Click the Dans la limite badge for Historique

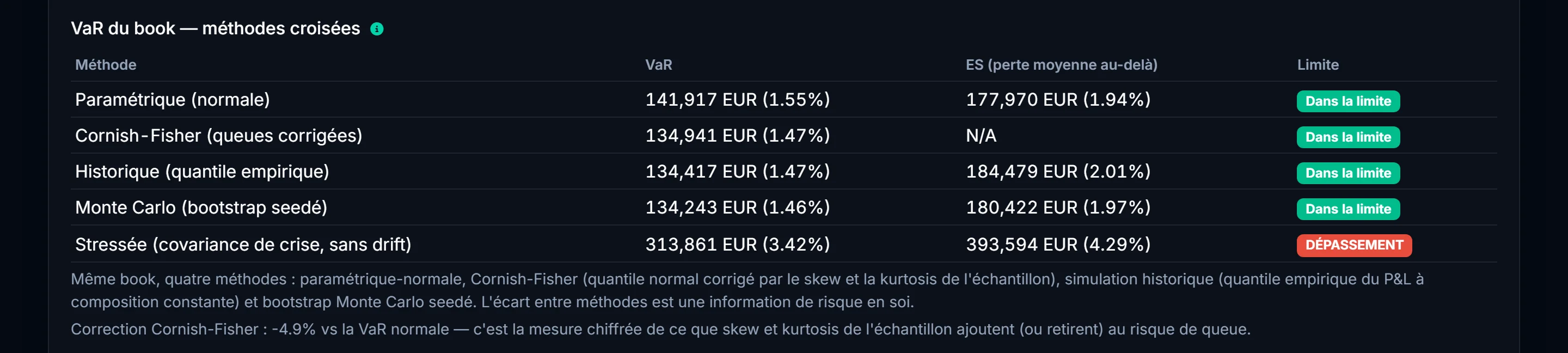[x=1347, y=173]
